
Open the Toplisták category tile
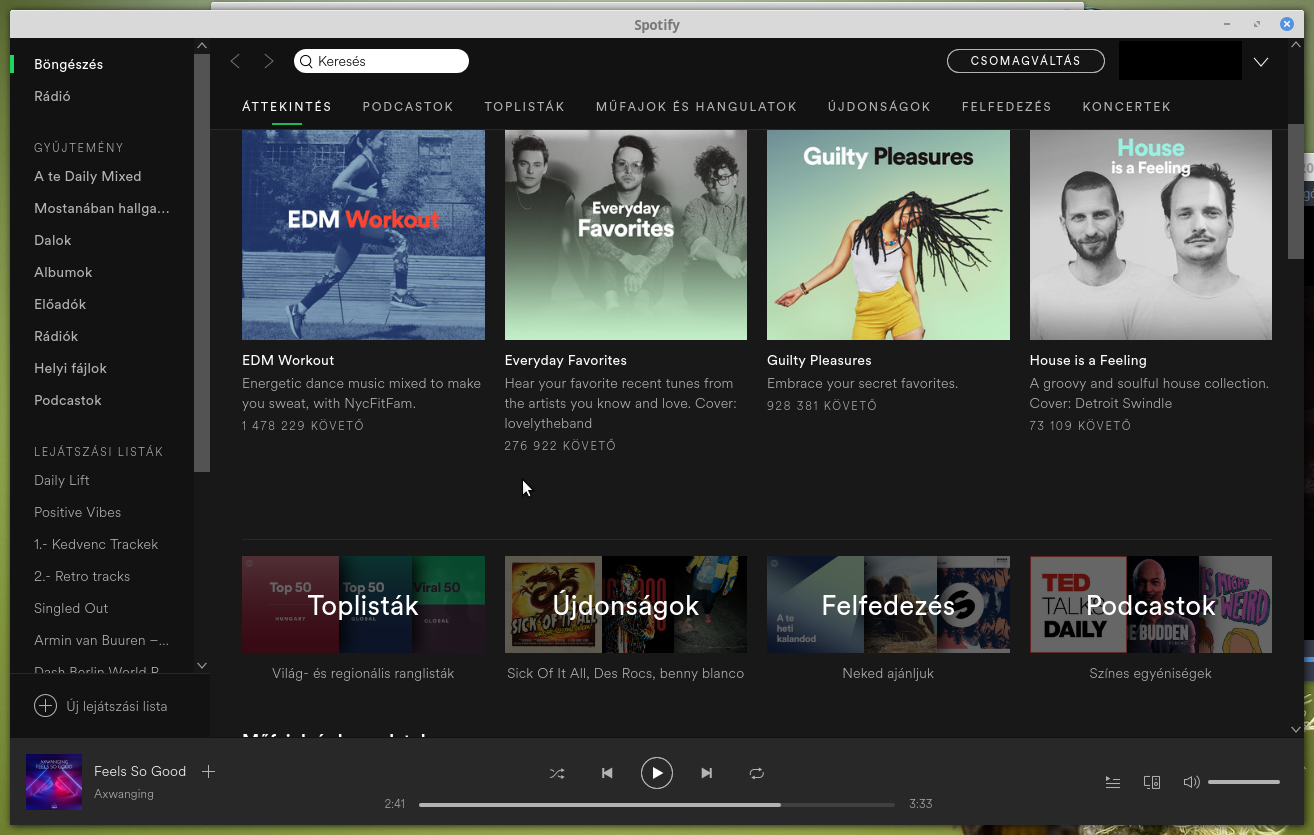(363, 604)
